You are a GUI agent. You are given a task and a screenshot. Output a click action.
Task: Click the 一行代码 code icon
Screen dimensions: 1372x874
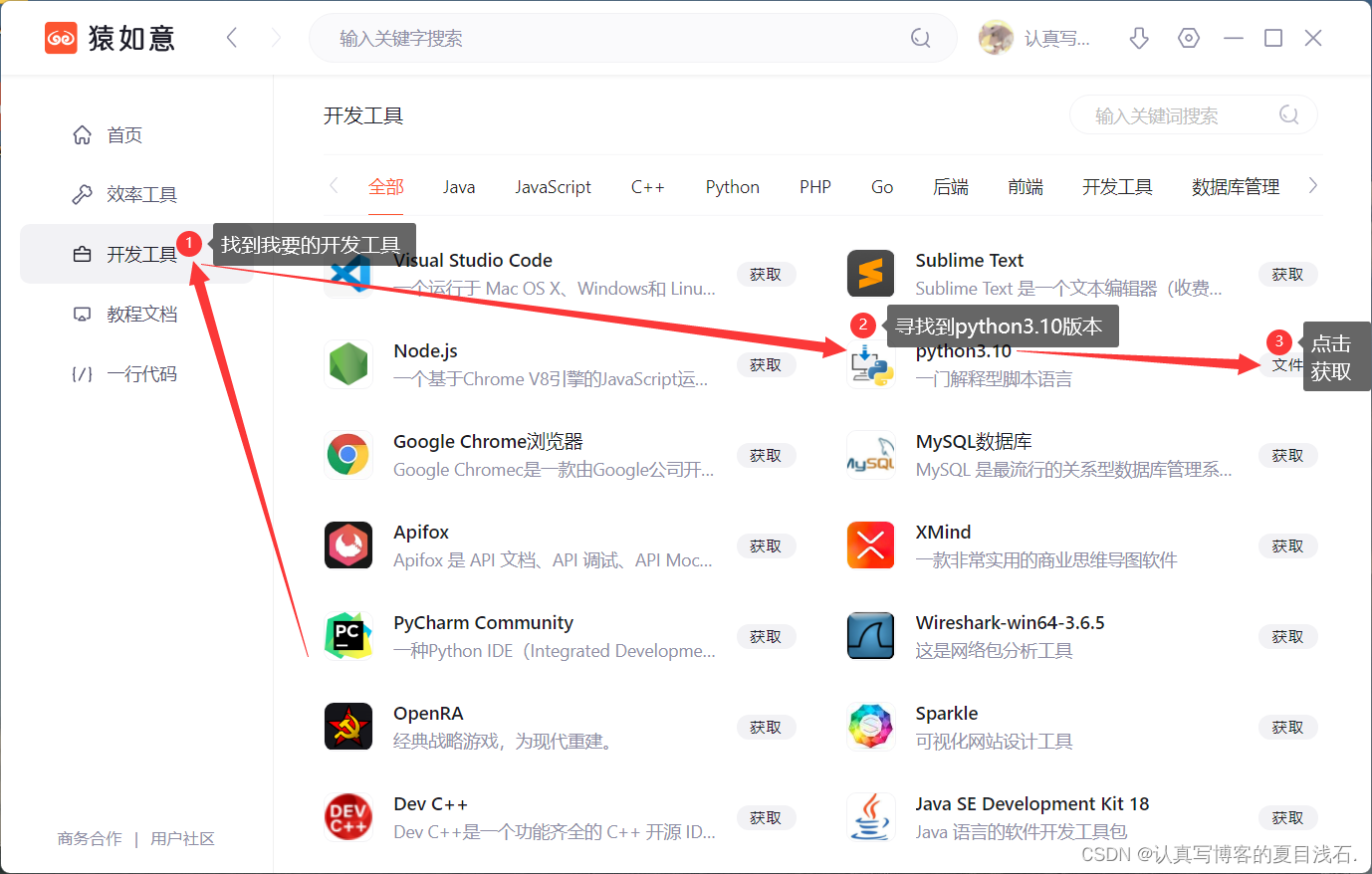[83, 373]
